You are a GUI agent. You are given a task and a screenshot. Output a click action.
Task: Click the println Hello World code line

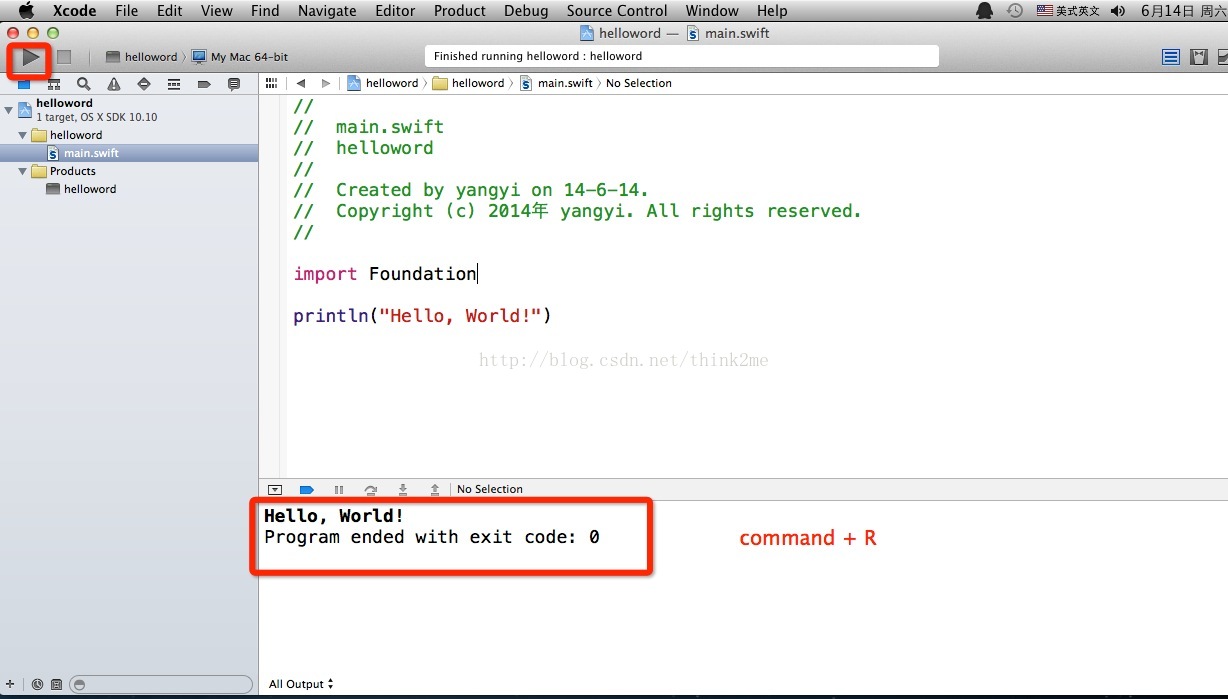click(x=423, y=316)
